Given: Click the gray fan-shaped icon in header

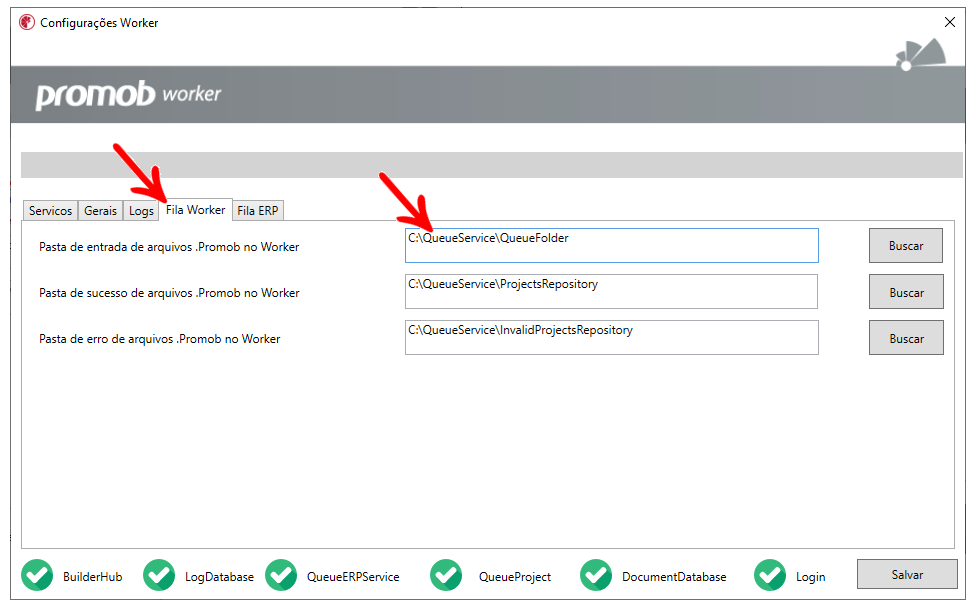Looking at the screenshot, I should click(x=921, y=54).
